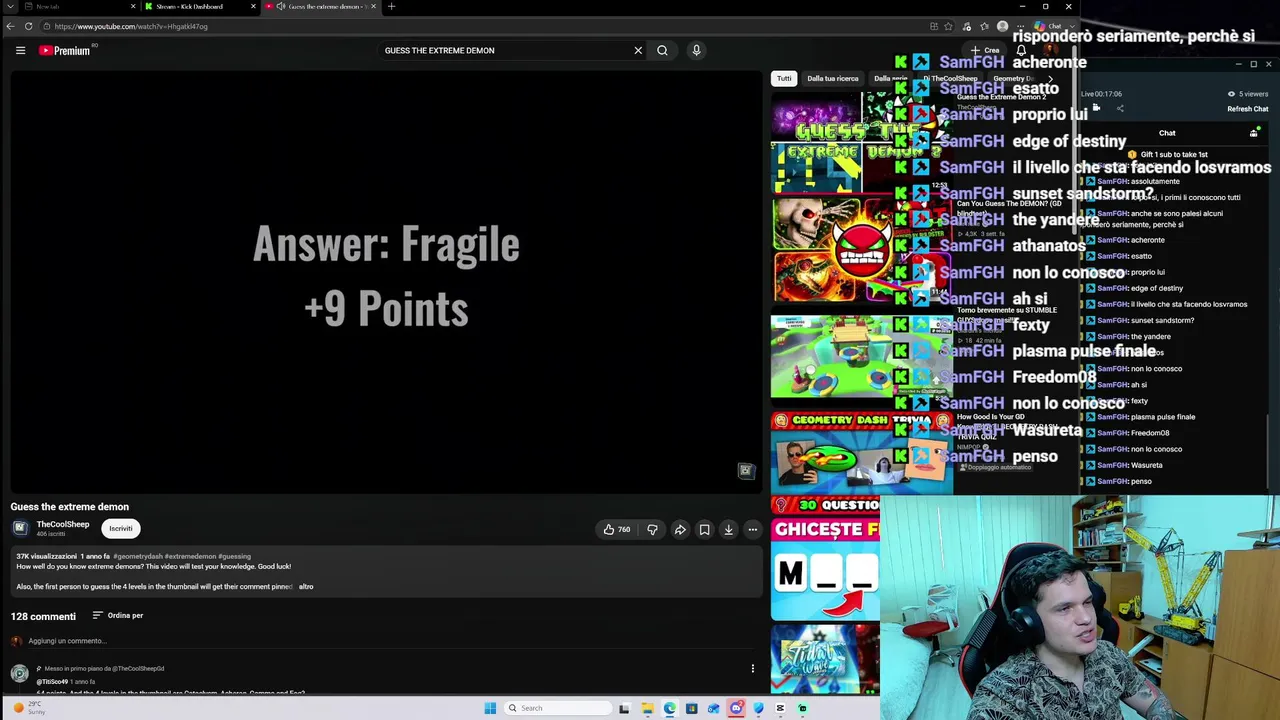This screenshot has width=1280, height=720.
Task: Like the video with 760 likes
Action: 616,529
